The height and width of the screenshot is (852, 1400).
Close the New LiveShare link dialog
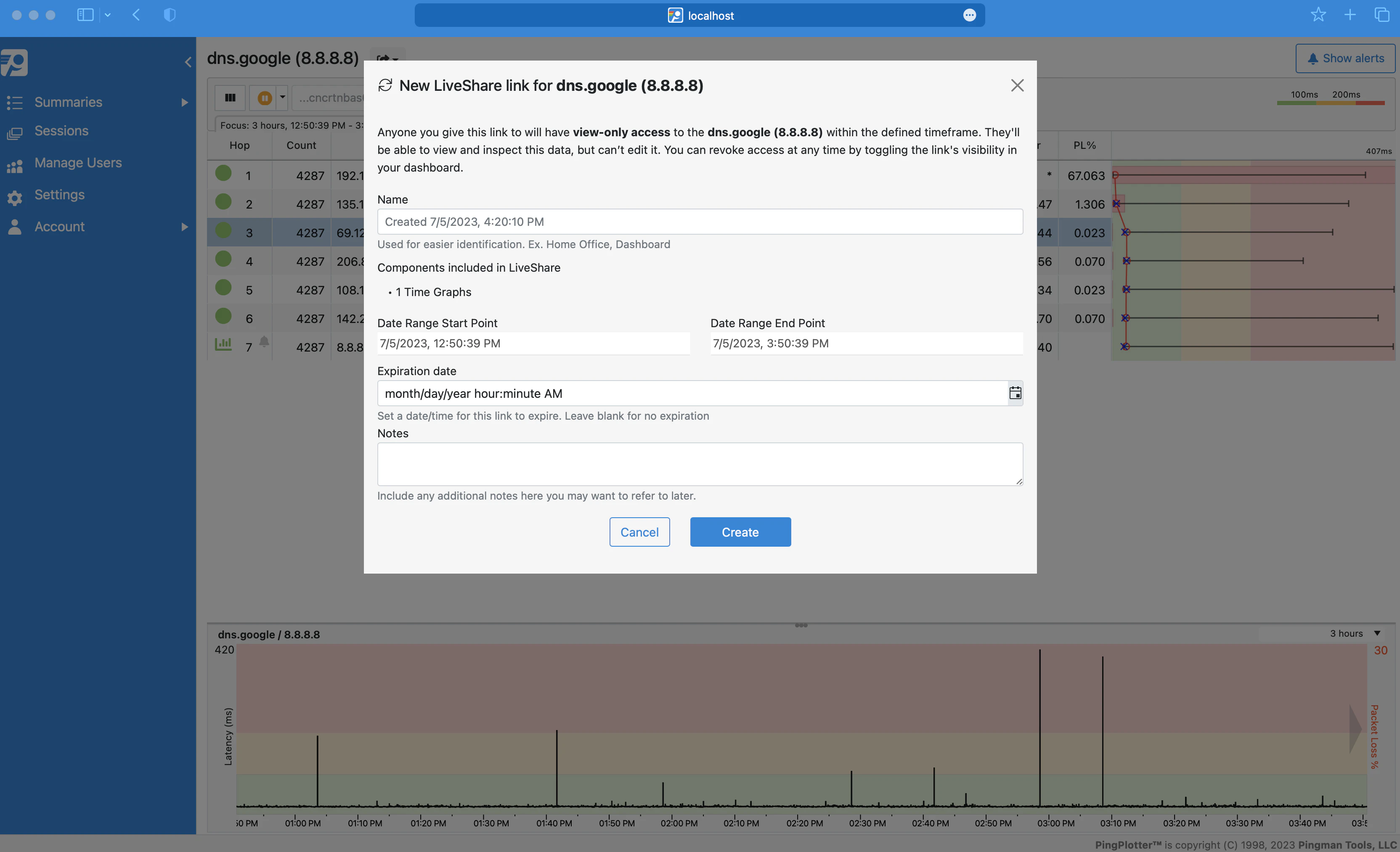pos(1017,85)
